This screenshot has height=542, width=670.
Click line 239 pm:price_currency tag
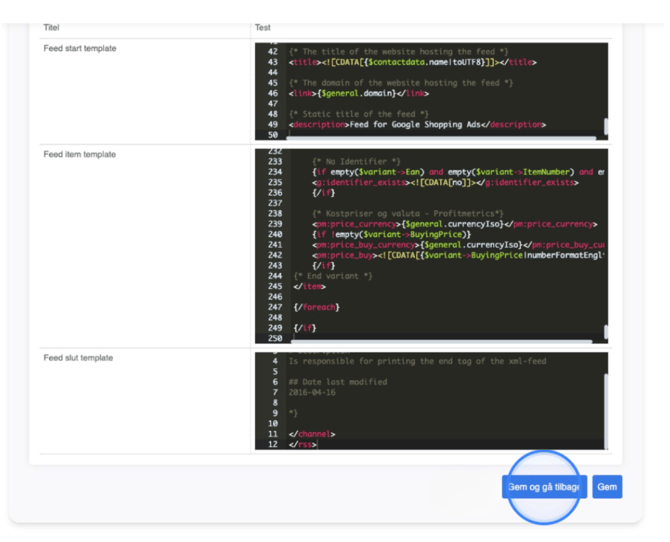(x=455, y=224)
